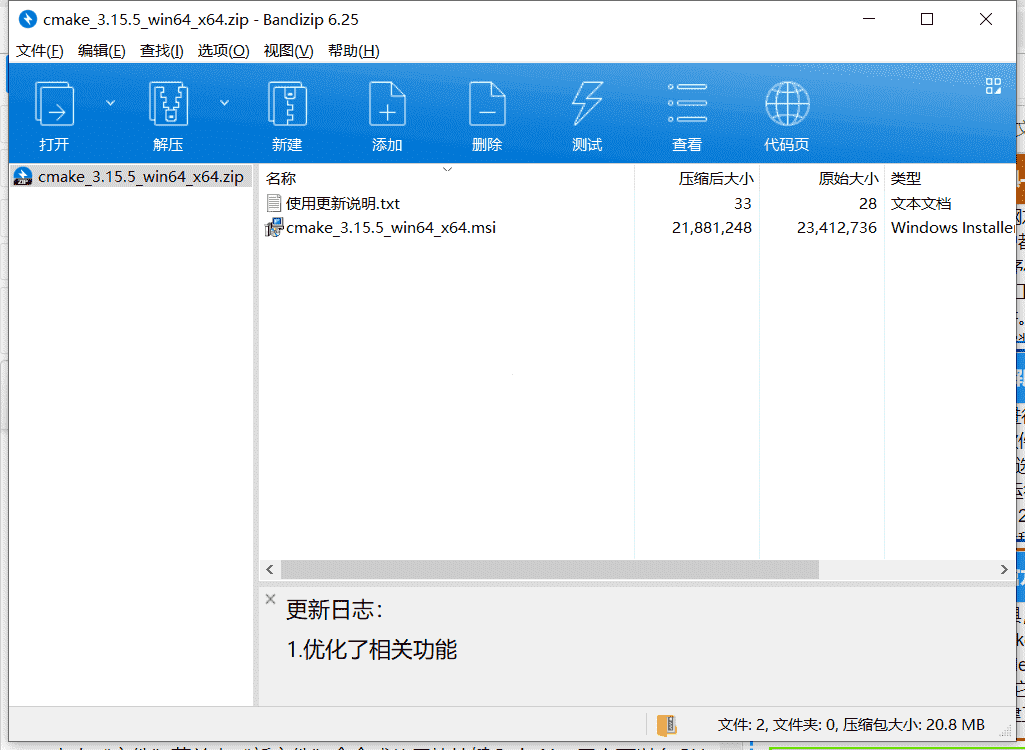Open the 帮助(H) menu
This screenshot has width=1025, height=750.
point(354,50)
